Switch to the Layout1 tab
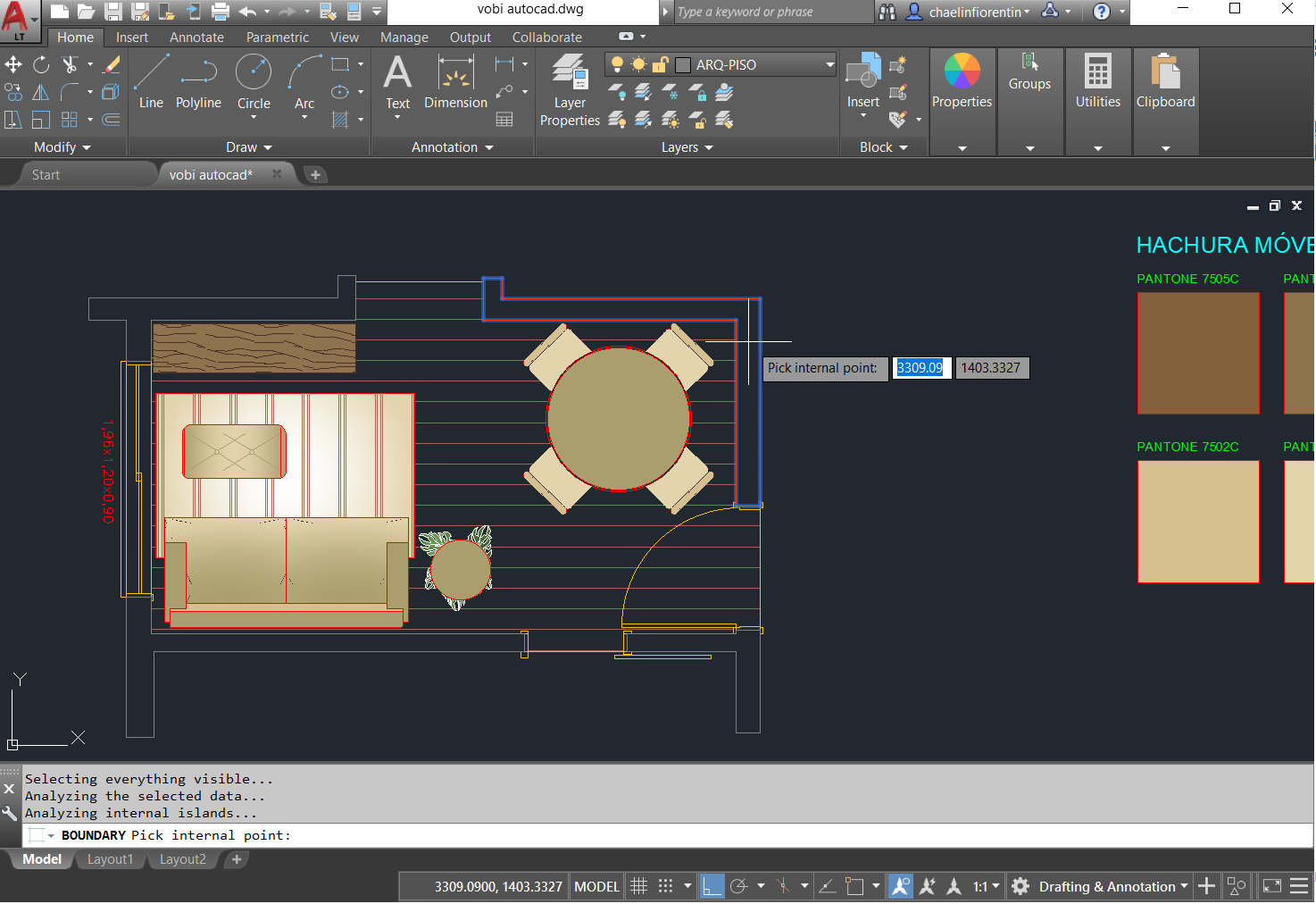The height and width of the screenshot is (904, 1316). (110, 859)
